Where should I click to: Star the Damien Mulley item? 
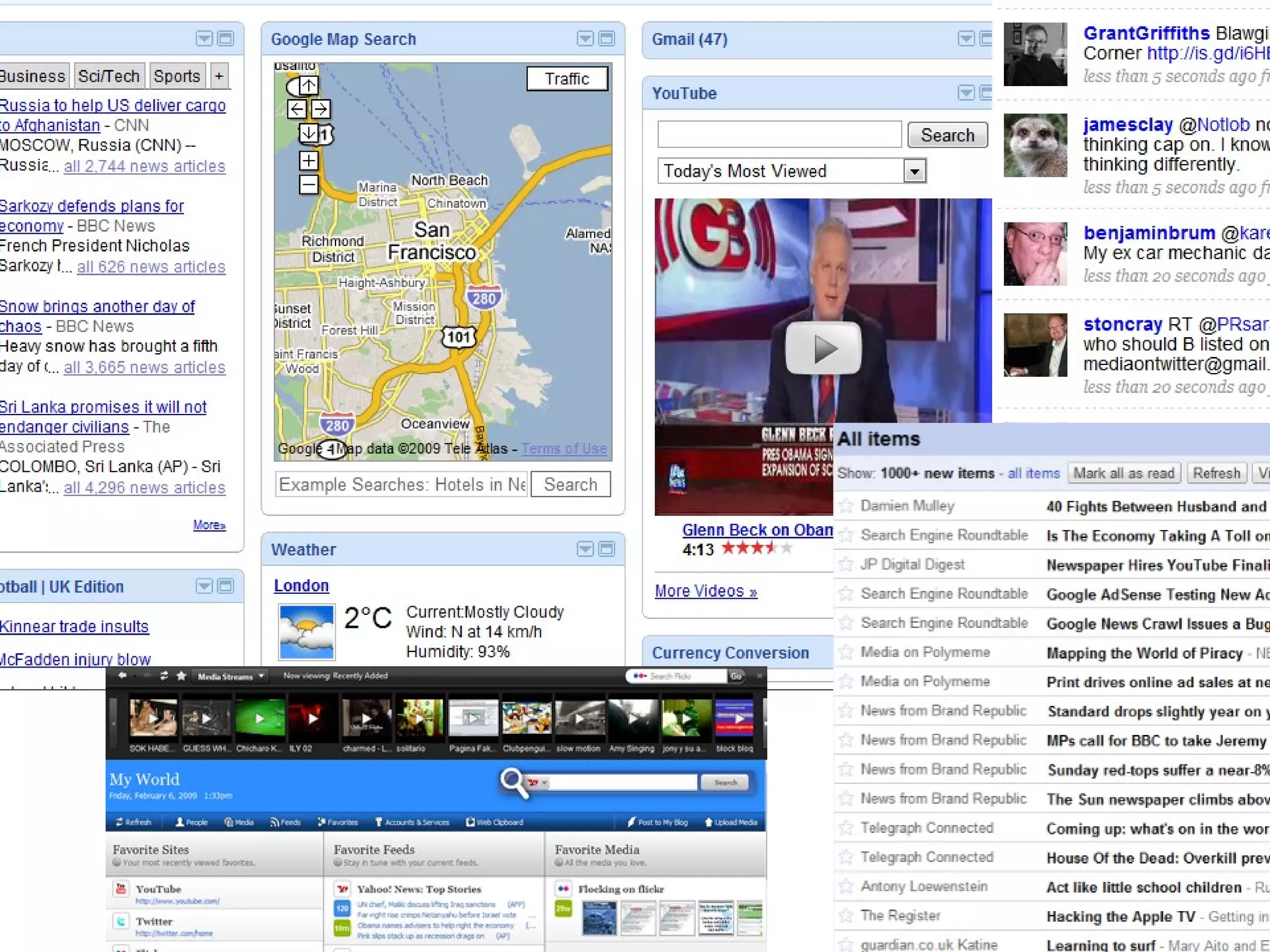(846, 506)
